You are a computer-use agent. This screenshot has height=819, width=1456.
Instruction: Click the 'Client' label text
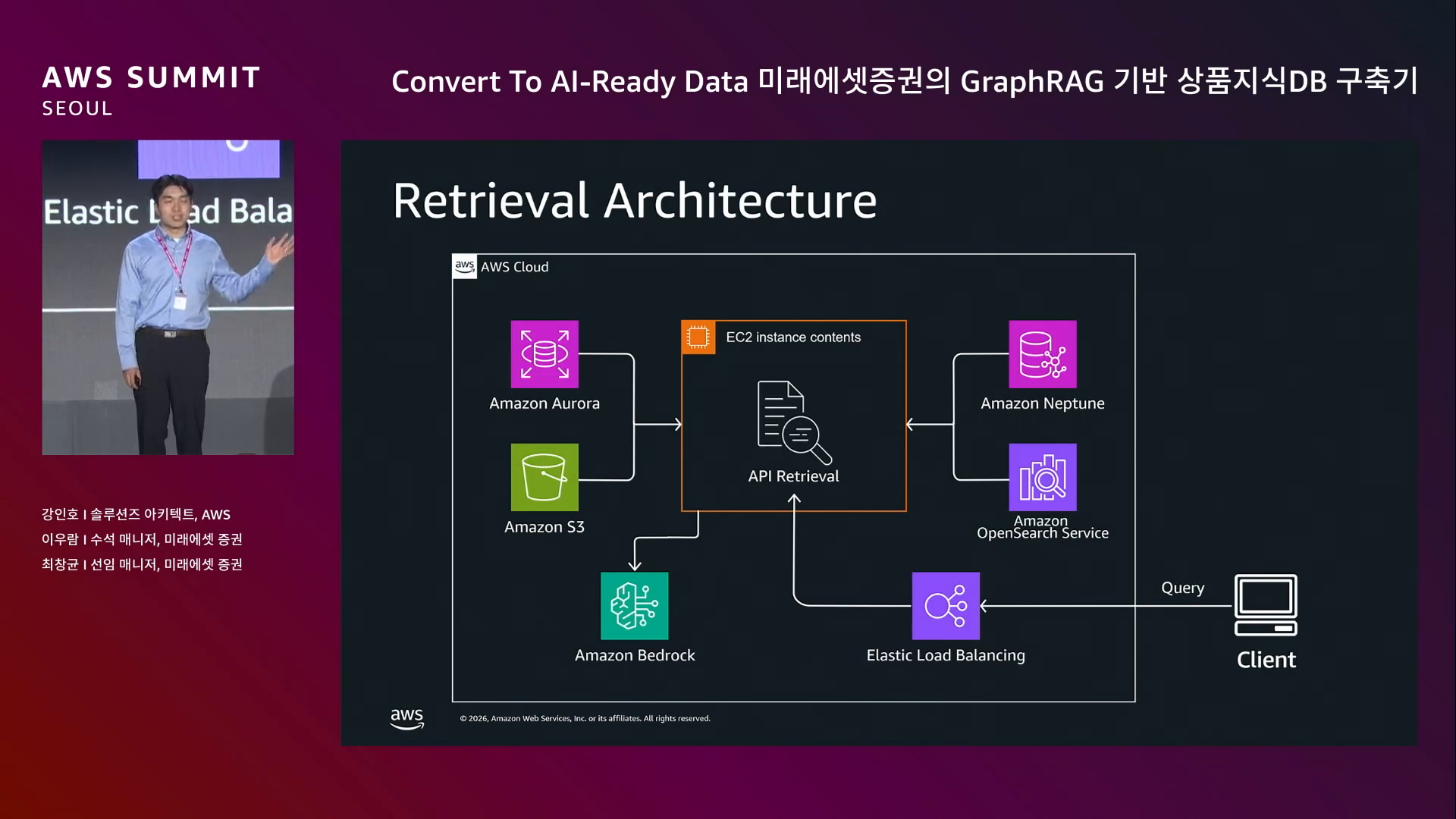pos(1266,660)
